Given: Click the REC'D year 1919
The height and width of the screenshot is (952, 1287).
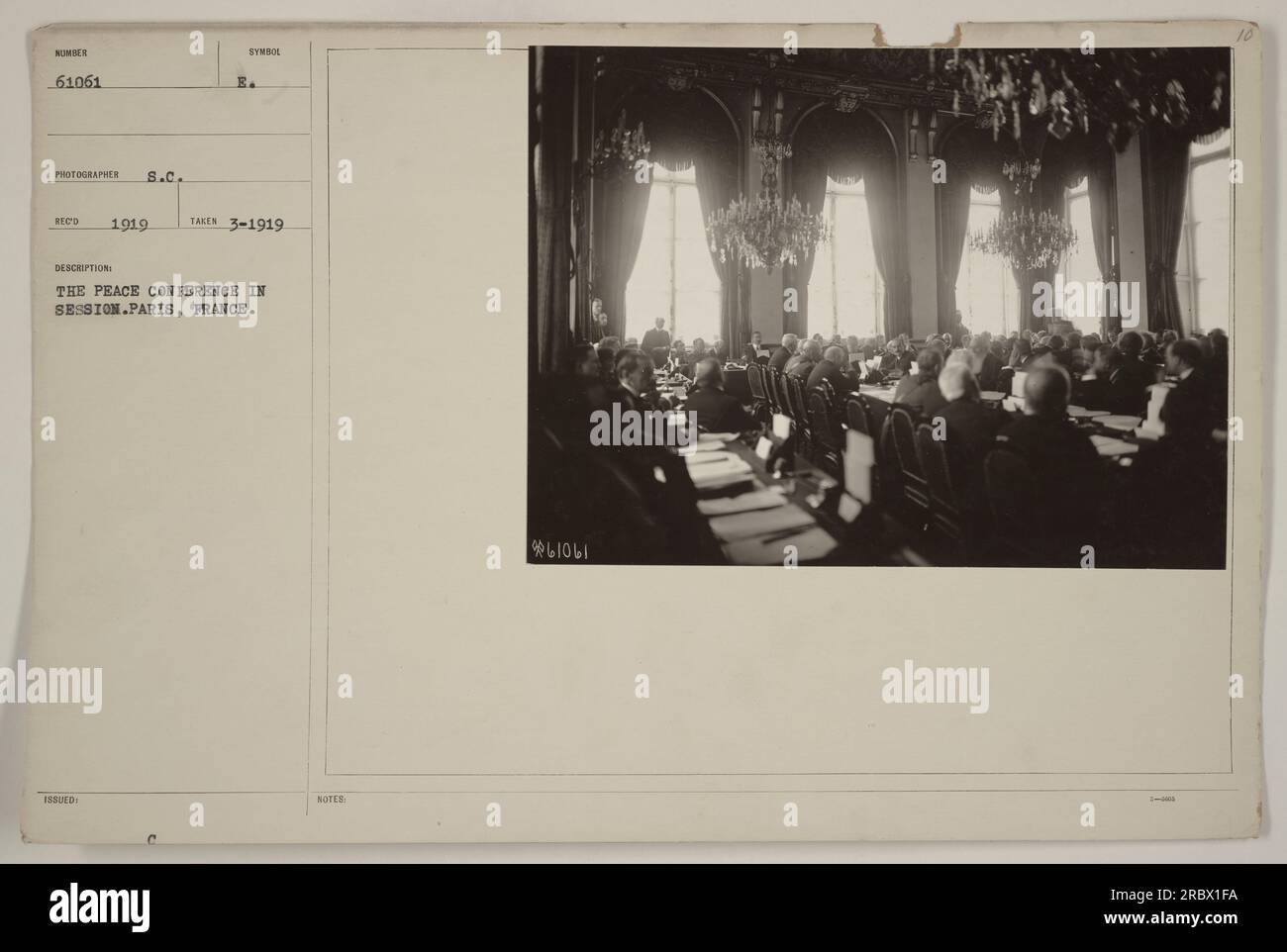Looking at the screenshot, I should (130, 225).
